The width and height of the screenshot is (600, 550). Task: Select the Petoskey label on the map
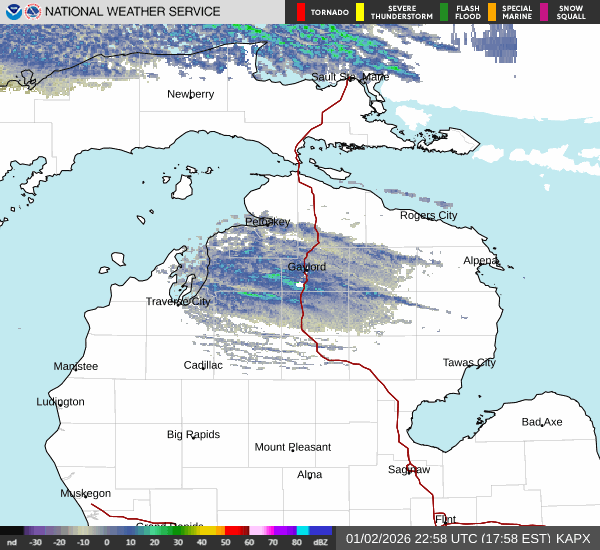click(268, 221)
